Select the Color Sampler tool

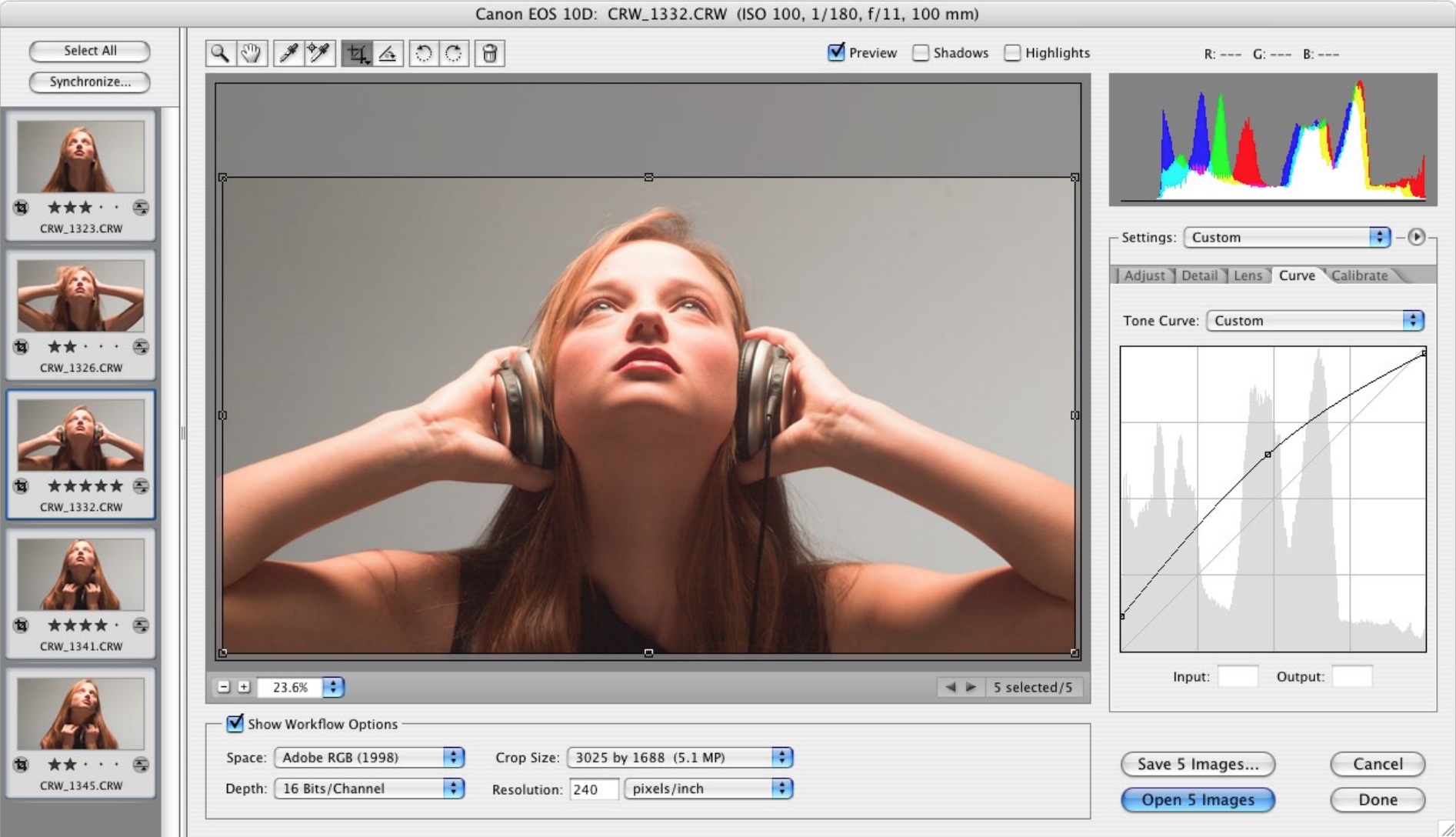319,53
